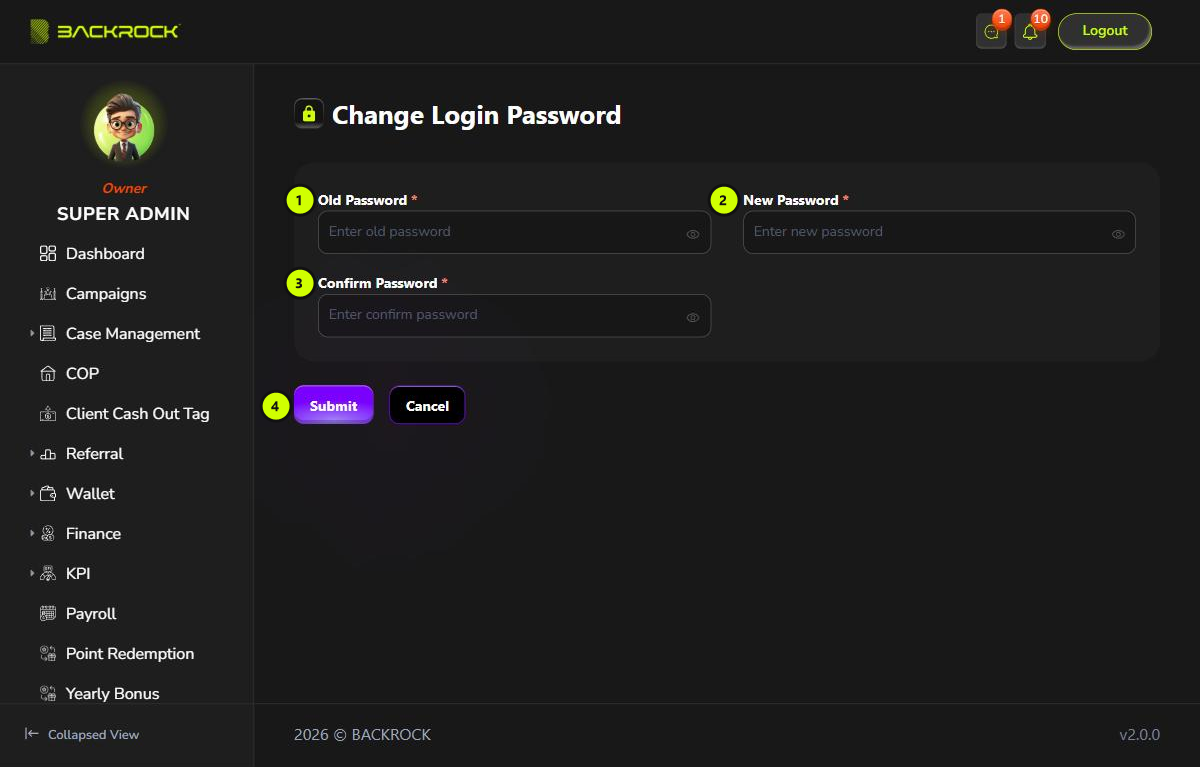Click the Logout button
The width and height of the screenshot is (1200, 767).
(1105, 31)
